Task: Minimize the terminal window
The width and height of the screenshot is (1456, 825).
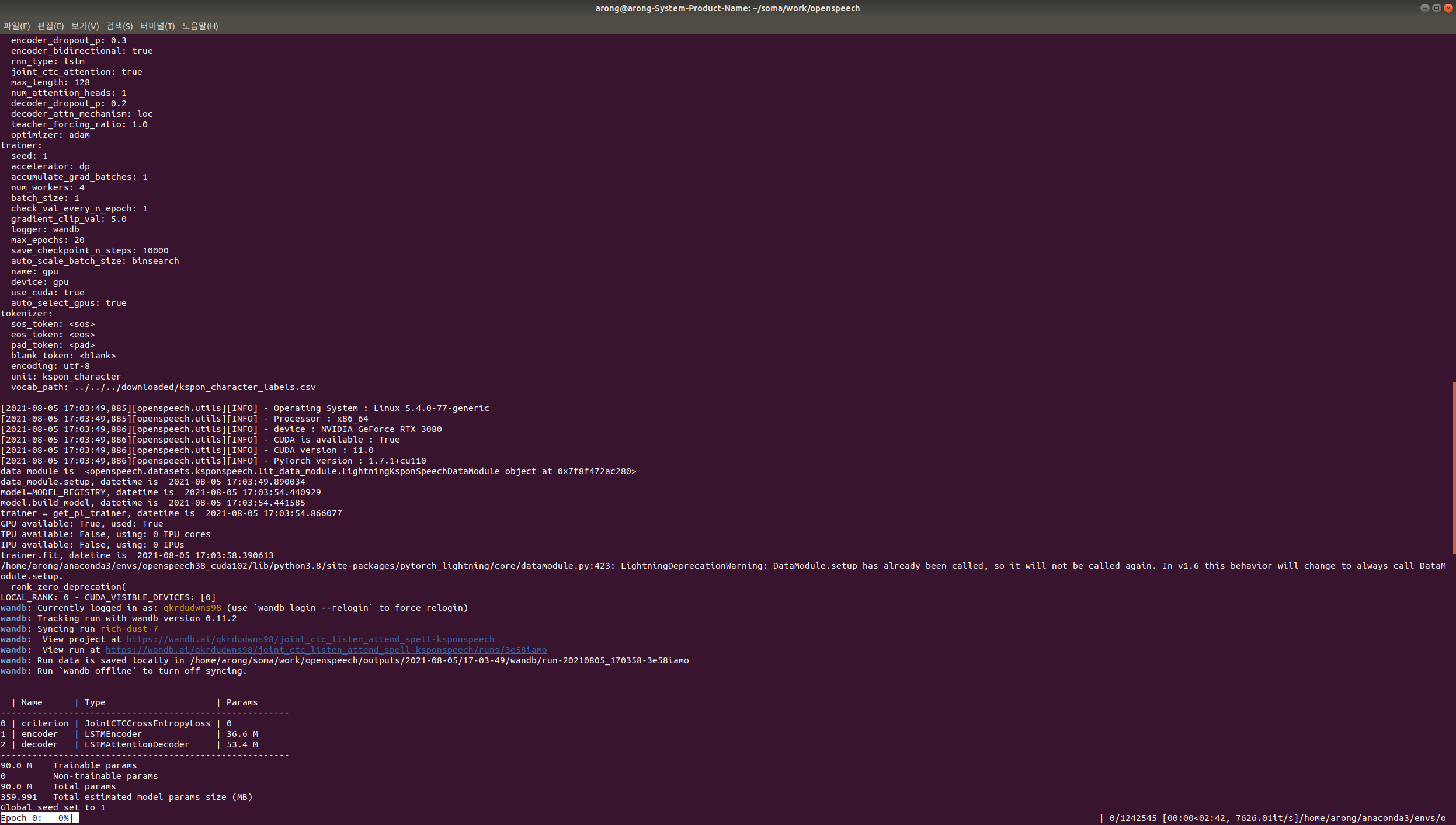Action: click(1424, 8)
